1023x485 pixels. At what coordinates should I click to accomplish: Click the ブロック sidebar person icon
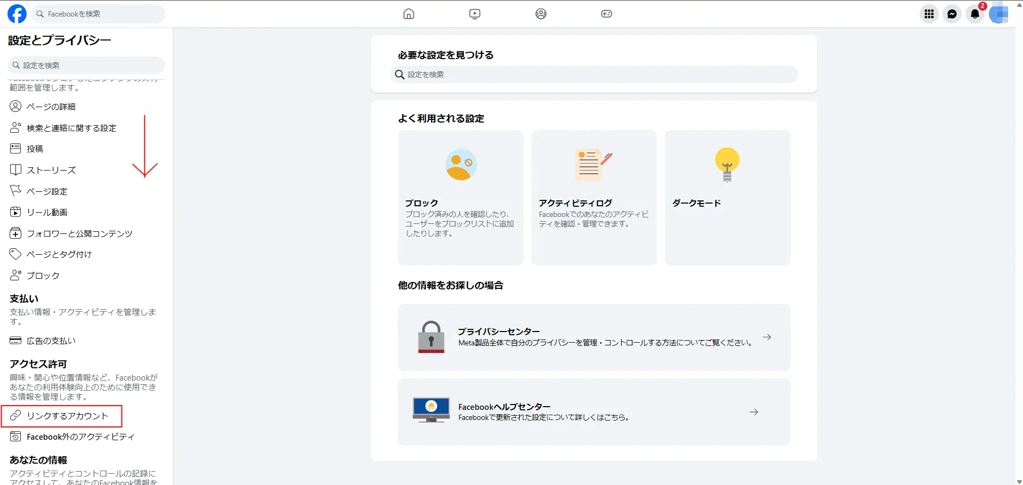click(x=16, y=275)
